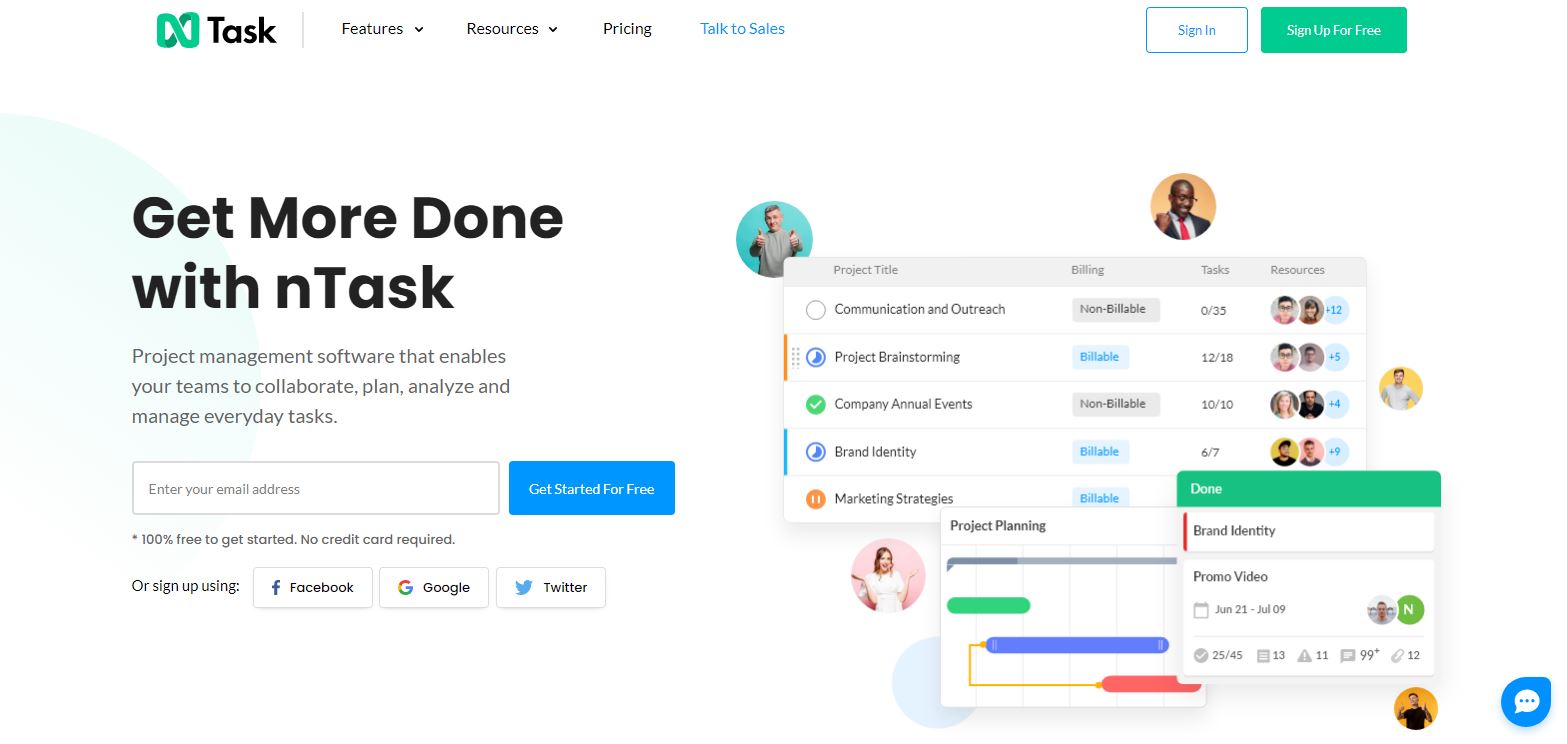The width and height of the screenshot is (1567, 744).
Task: Click Marketing Strategies project title
Action: point(894,499)
